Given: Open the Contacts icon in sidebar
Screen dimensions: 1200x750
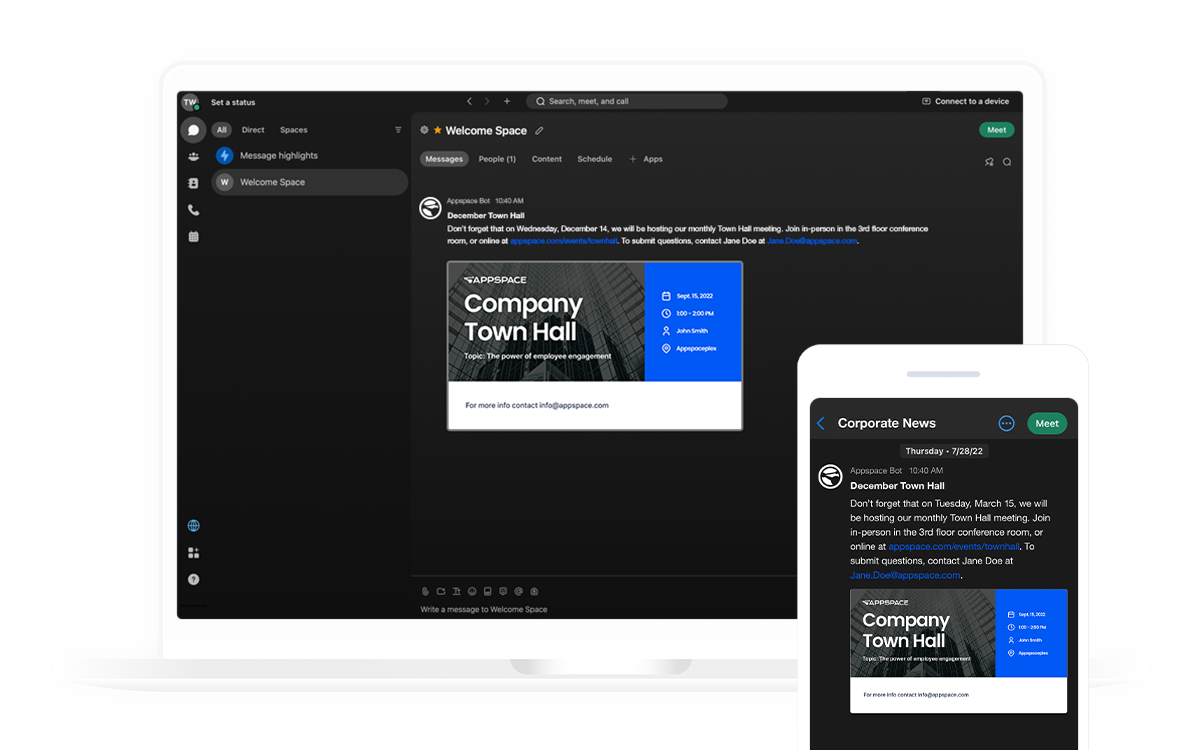Looking at the screenshot, I should 193,184.
